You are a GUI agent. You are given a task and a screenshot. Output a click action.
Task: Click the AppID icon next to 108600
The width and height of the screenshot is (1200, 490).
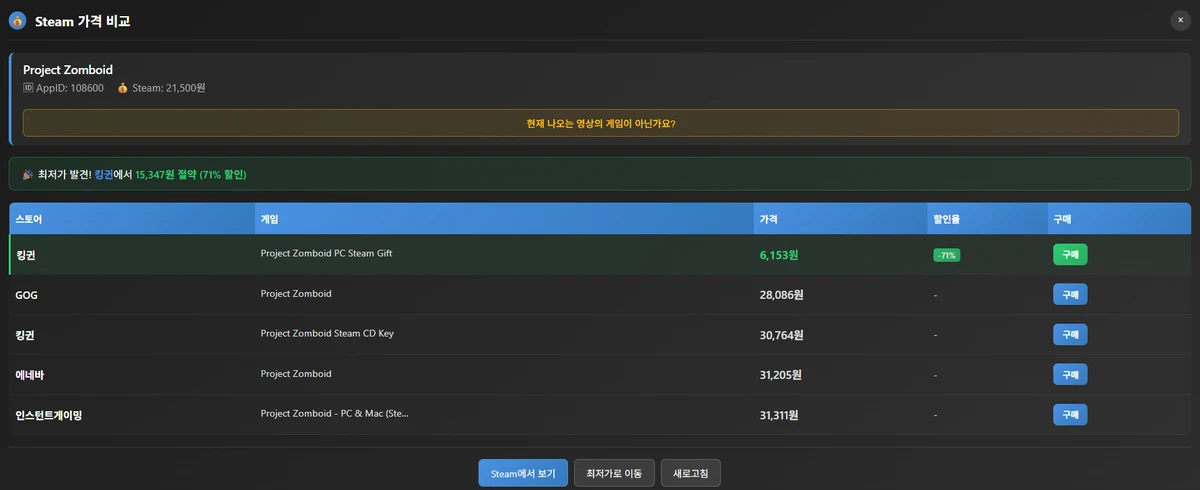pyautogui.click(x=28, y=88)
